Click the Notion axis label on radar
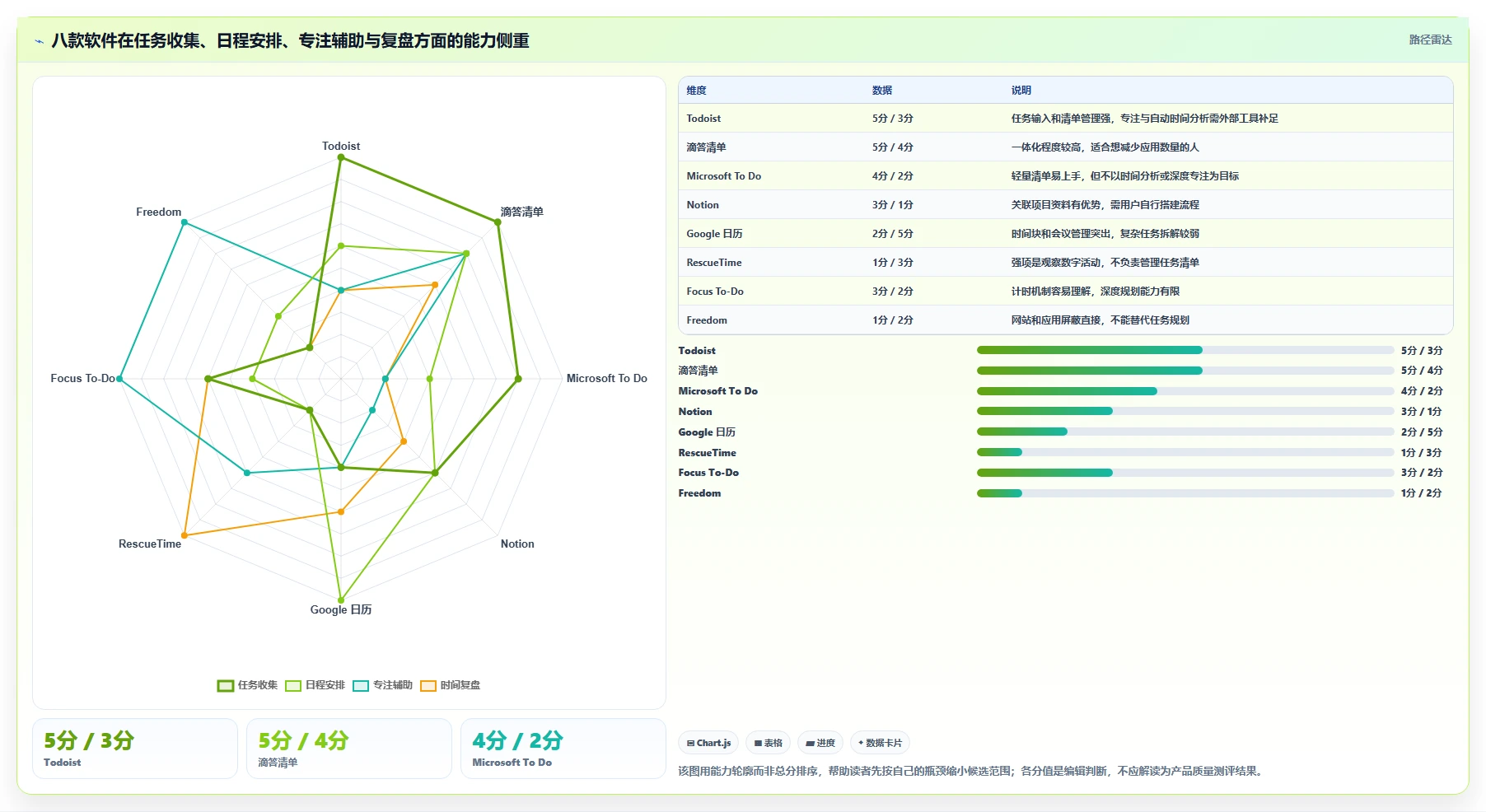This screenshot has height=812, width=1486. (x=517, y=544)
